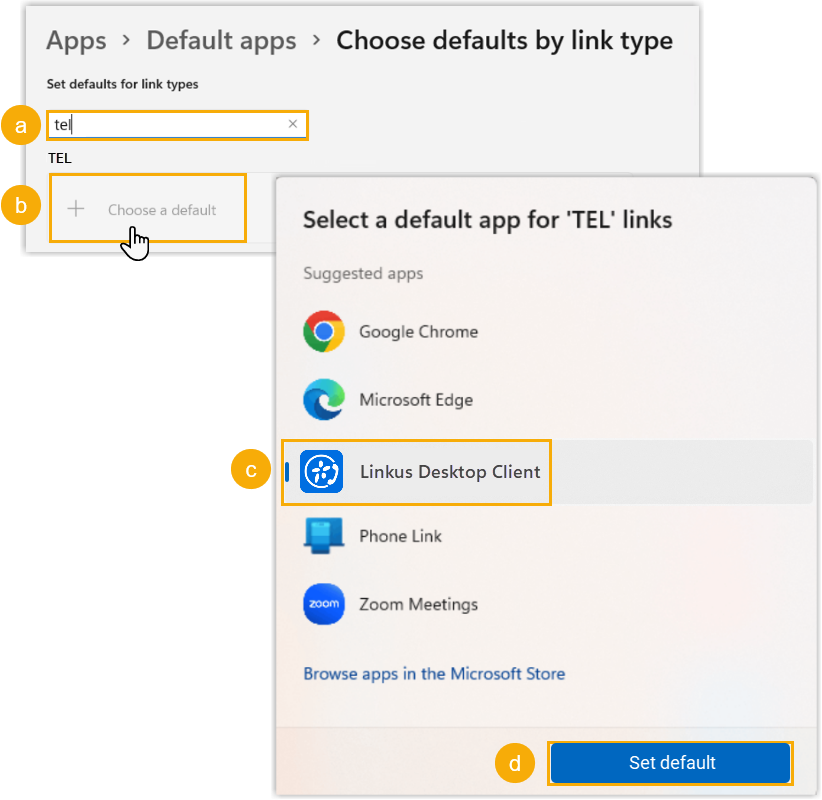Screen dimensions: 822x800
Task: Click the plus icon beside Choose a default
Action: coord(76,209)
